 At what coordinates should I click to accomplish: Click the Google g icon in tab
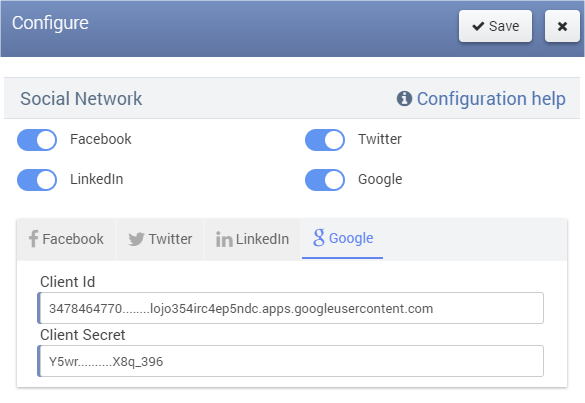click(x=319, y=238)
